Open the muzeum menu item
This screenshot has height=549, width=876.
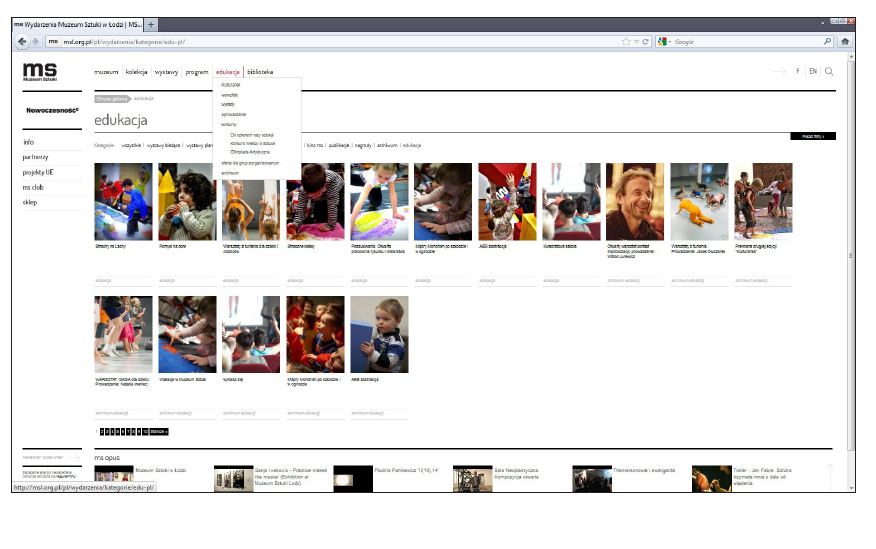coord(106,72)
